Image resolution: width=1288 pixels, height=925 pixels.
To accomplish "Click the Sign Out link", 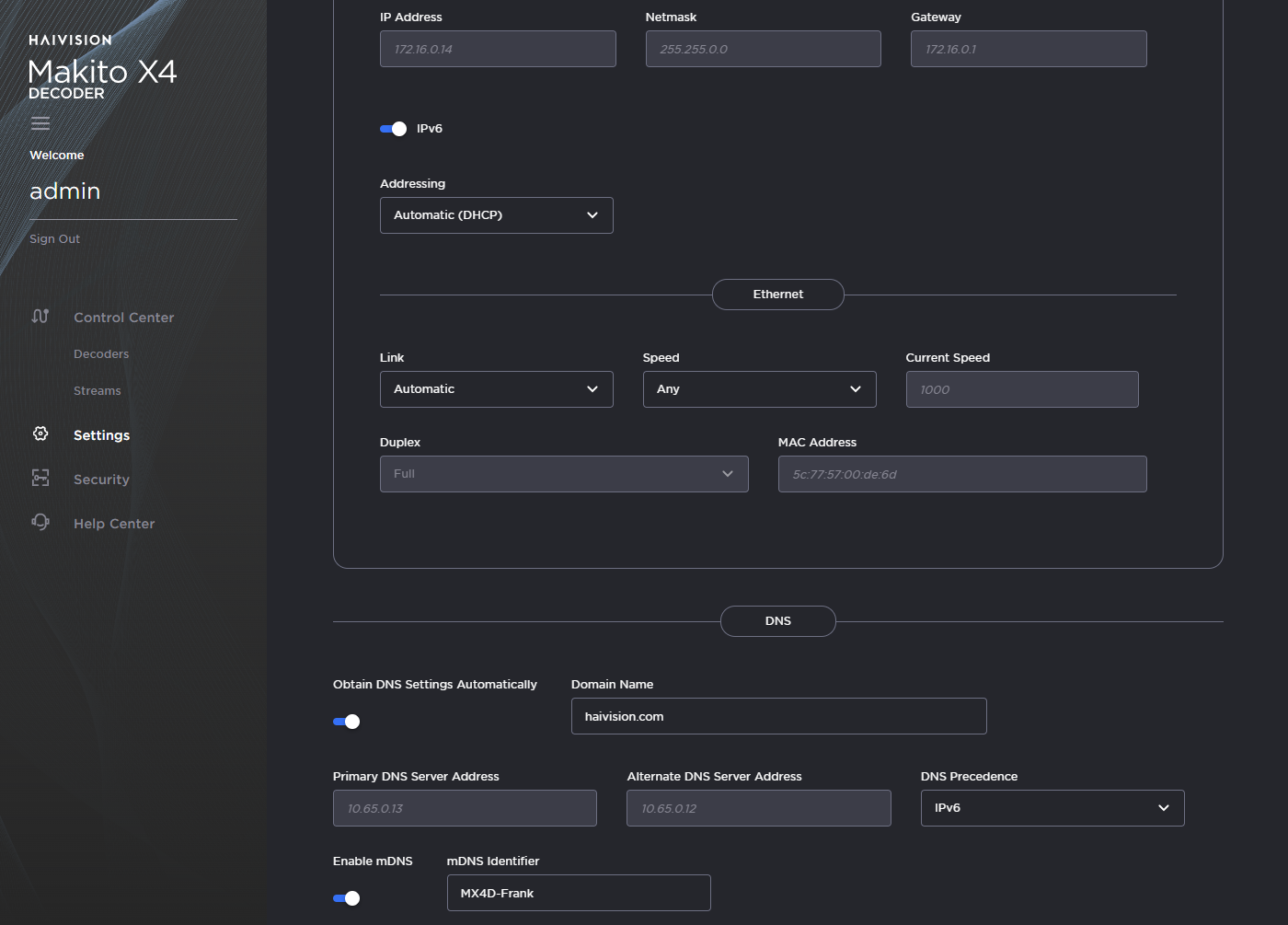I will 54,238.
